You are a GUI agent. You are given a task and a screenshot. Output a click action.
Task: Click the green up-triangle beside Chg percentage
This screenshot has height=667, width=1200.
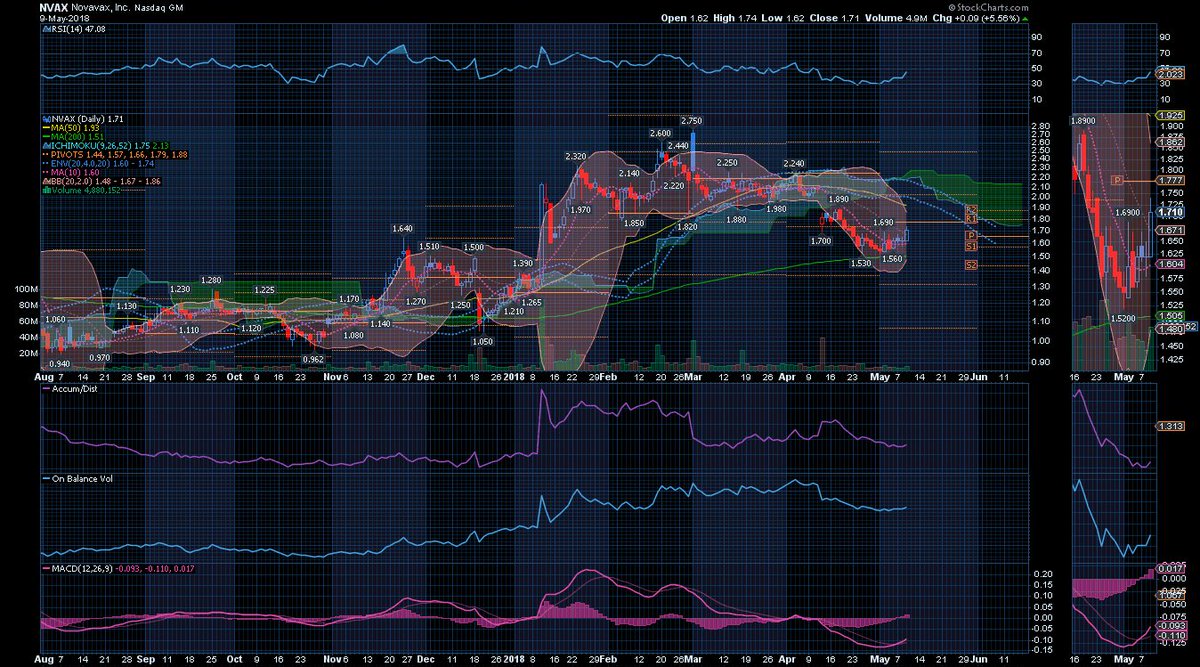(x=1024, y=18)
